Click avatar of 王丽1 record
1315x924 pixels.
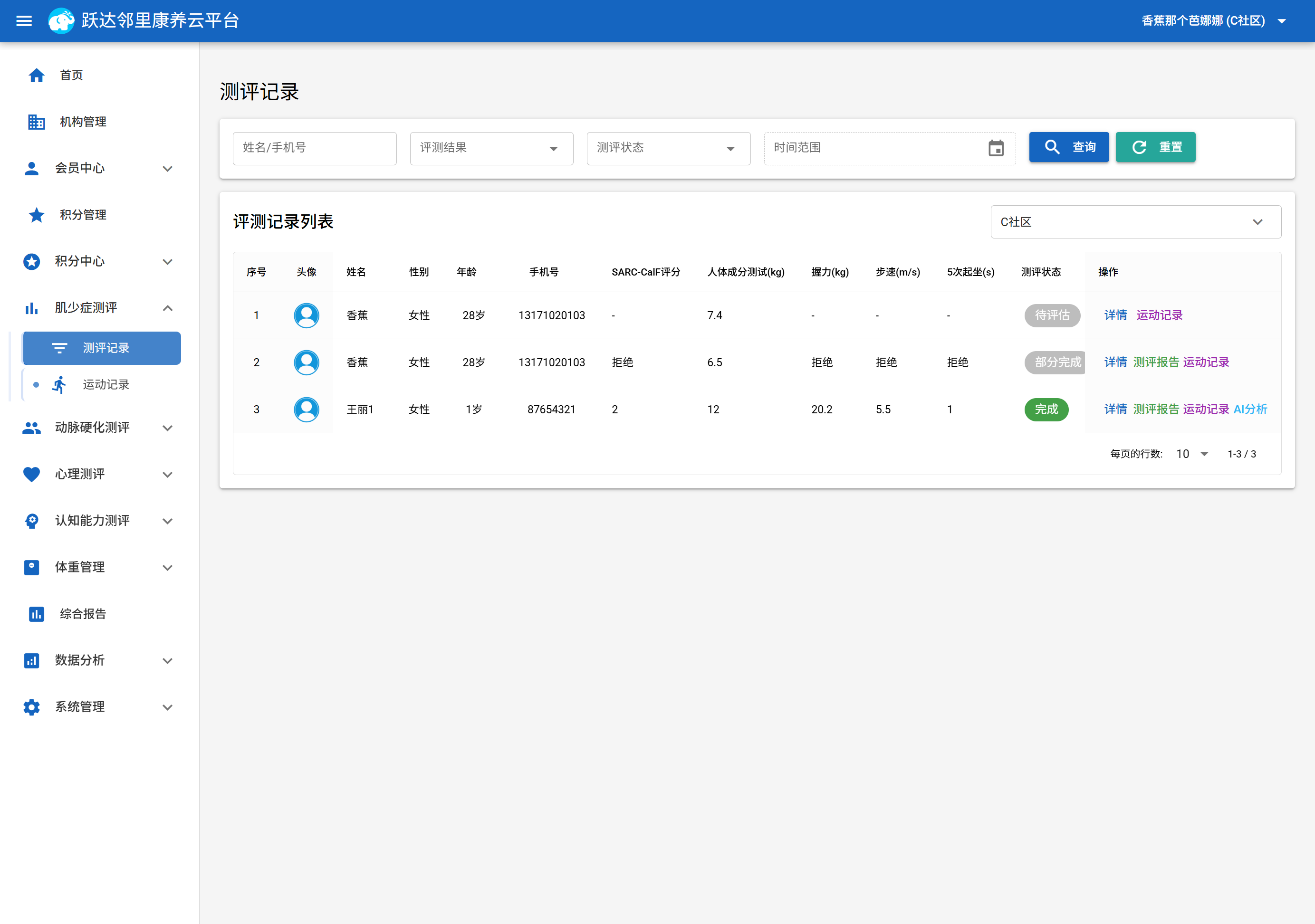pos(307,410)
